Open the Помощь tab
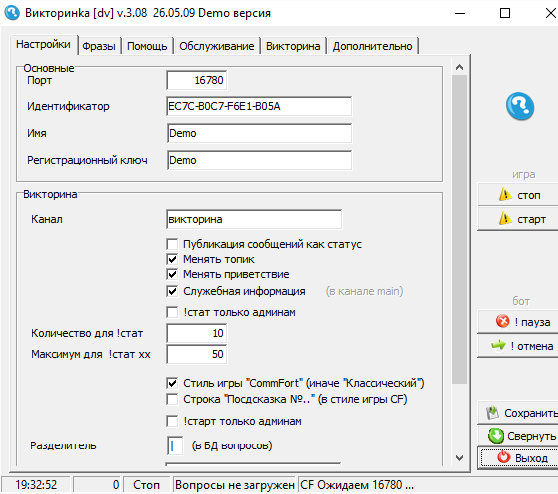 coord(147,46)
